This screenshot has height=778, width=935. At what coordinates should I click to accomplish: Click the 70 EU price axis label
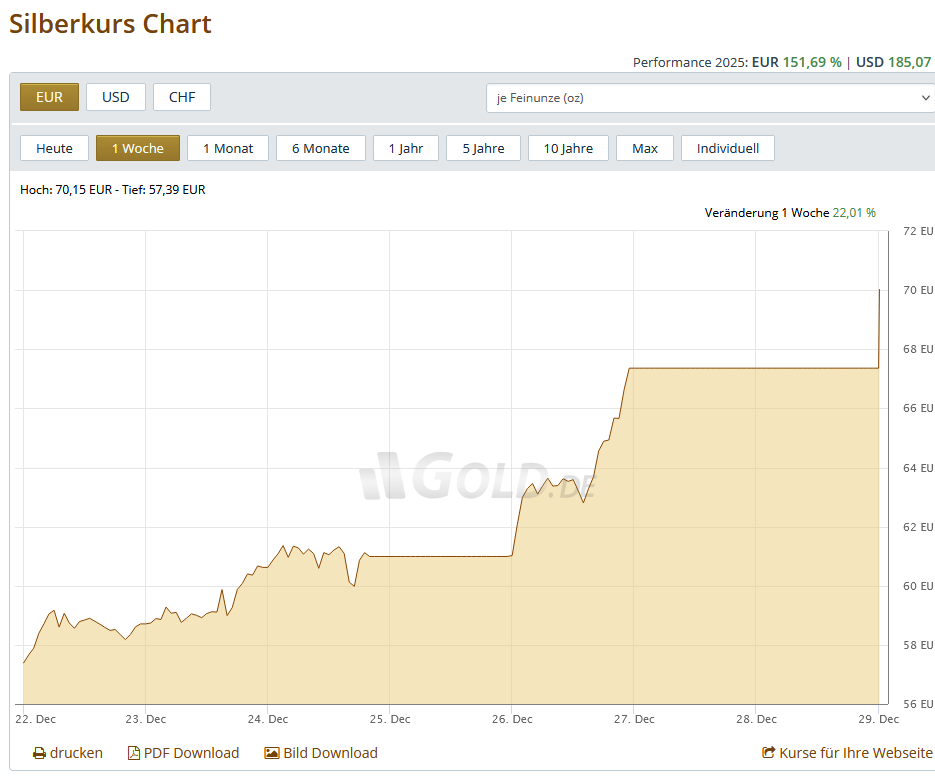coord(918,290)
